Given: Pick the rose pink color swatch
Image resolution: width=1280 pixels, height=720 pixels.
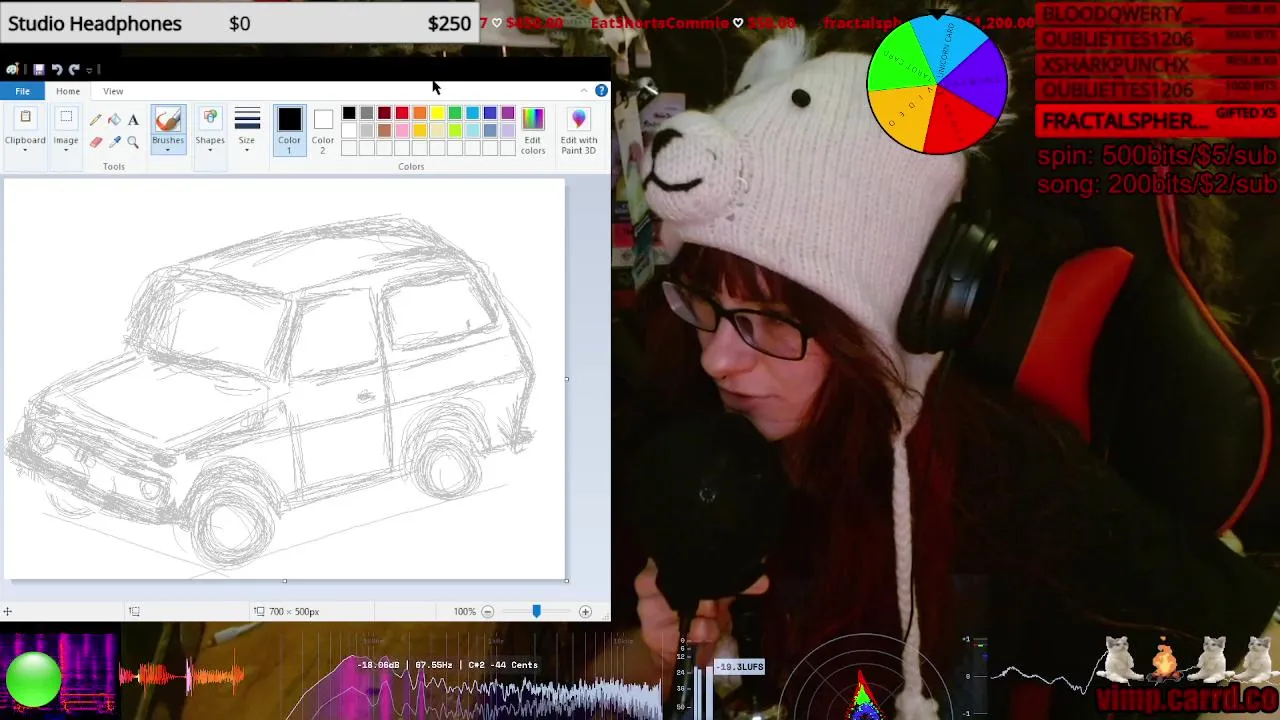Looking at the screenshot, I should tap(402, 131).
